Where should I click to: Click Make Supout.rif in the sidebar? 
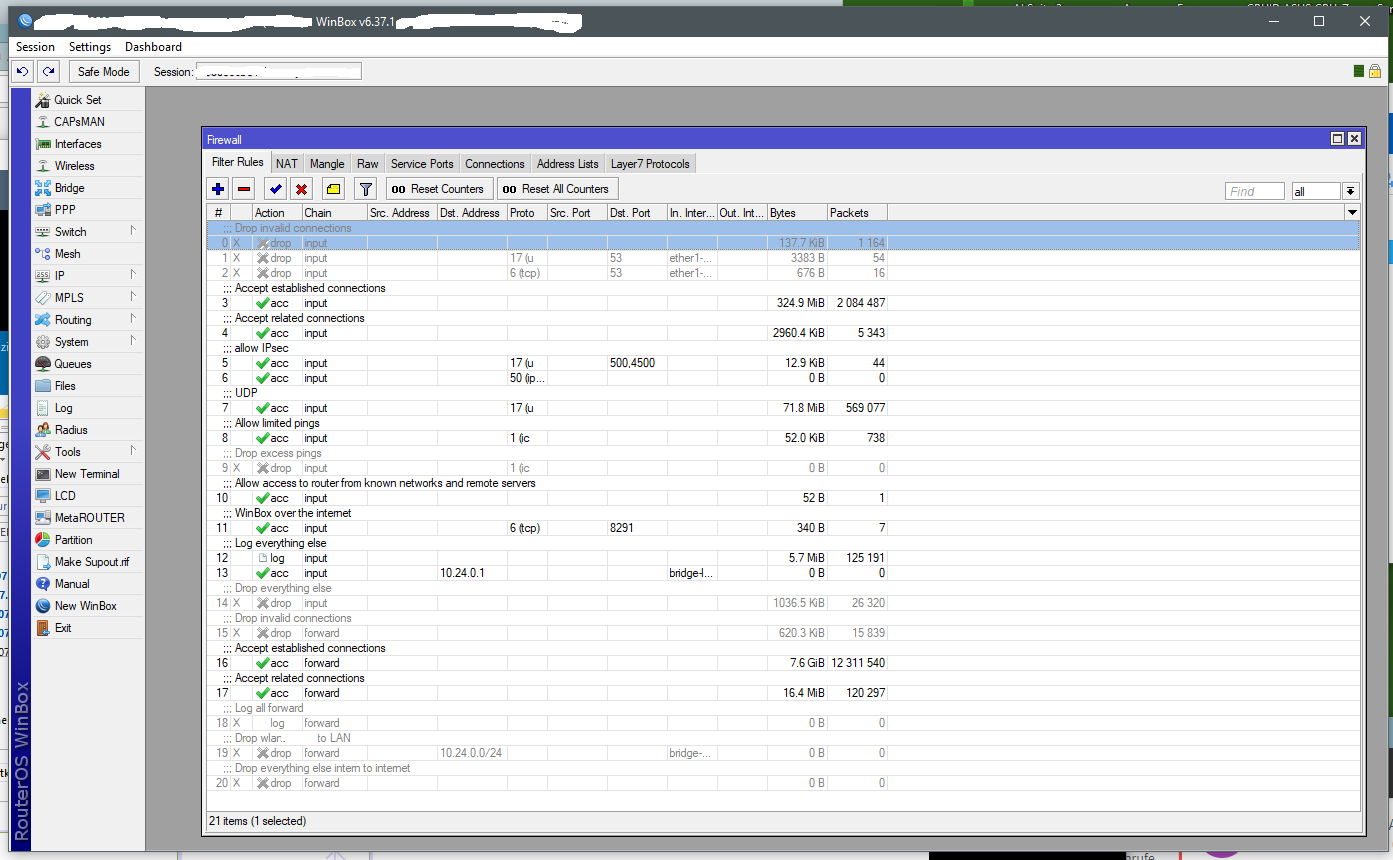coord(92,562)
